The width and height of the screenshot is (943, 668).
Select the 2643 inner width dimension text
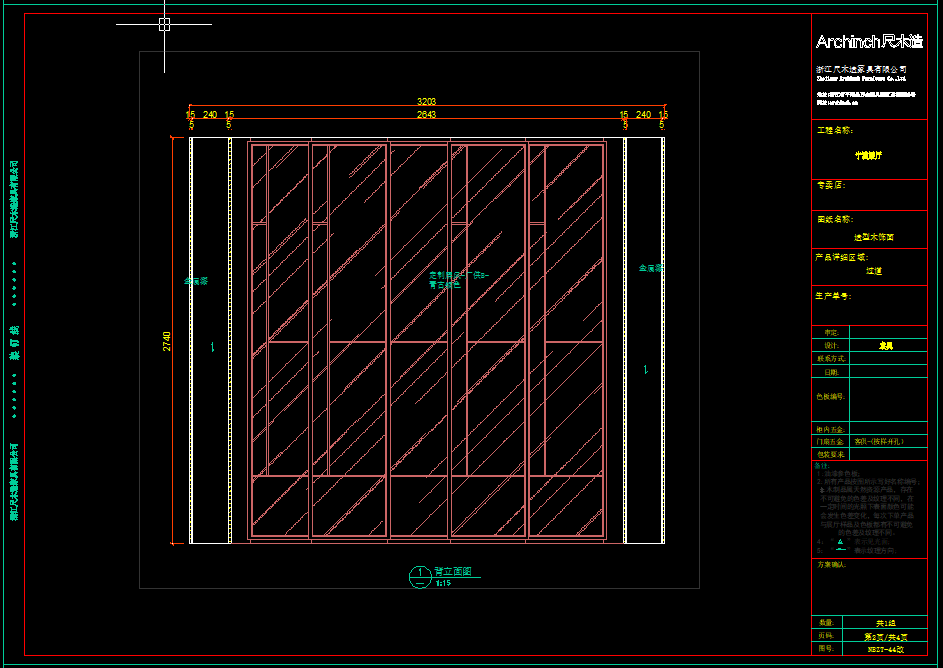tap(426, 115)
